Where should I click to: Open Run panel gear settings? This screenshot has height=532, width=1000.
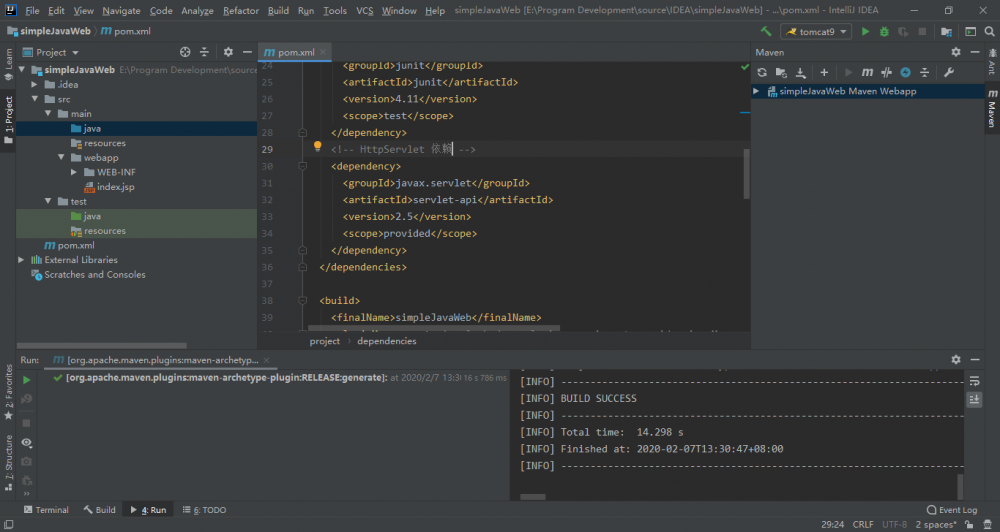(x=956, y=360)
